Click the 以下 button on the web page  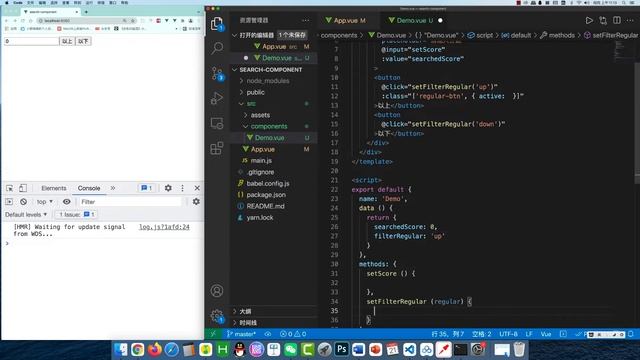83,41
